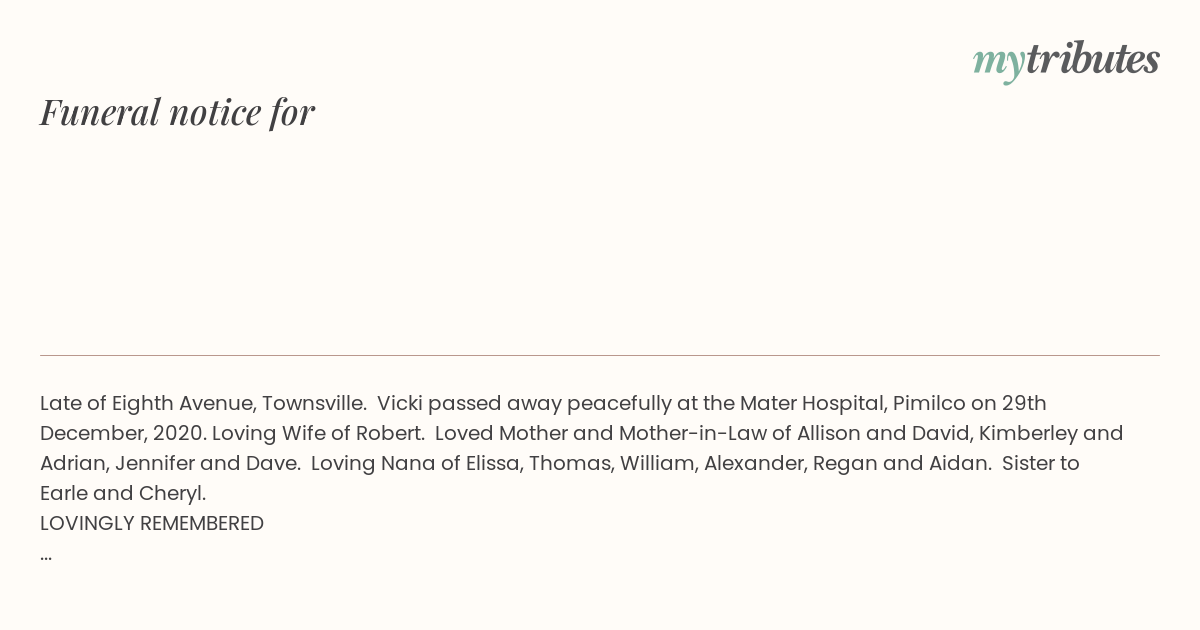This screenshot has width=1200, height=630.
Task: Click the trailing ellipsis below the notice
Action: (x=46, y=555)
